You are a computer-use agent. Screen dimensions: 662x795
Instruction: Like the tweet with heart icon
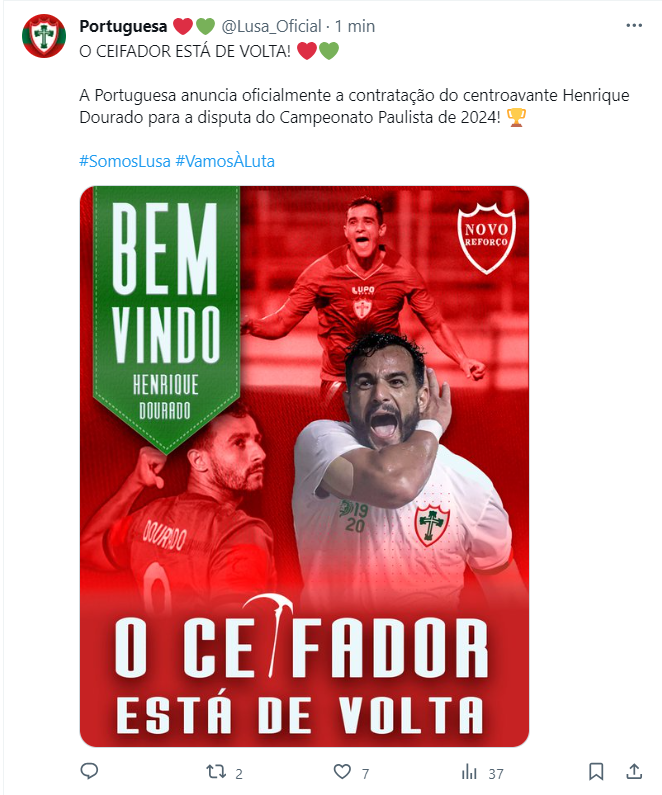pos(342,772)
